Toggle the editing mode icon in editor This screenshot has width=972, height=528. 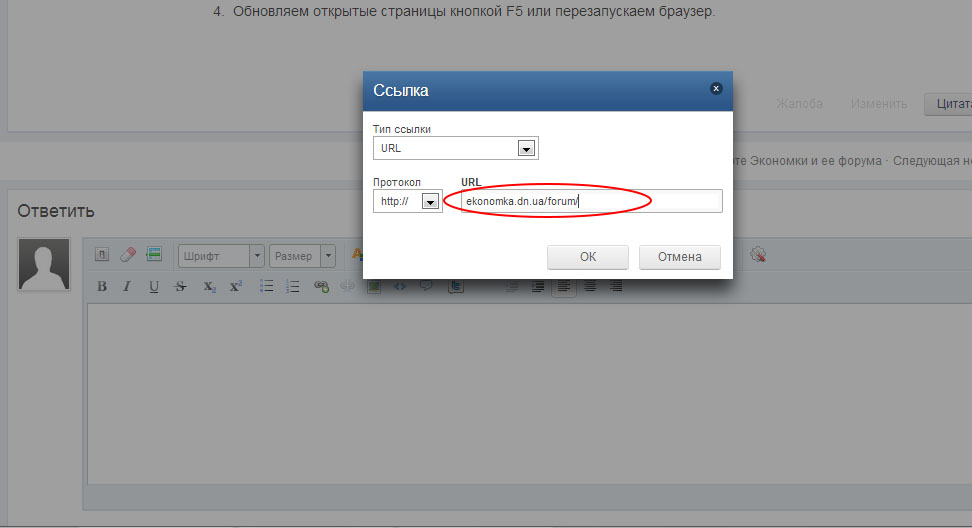102,254
